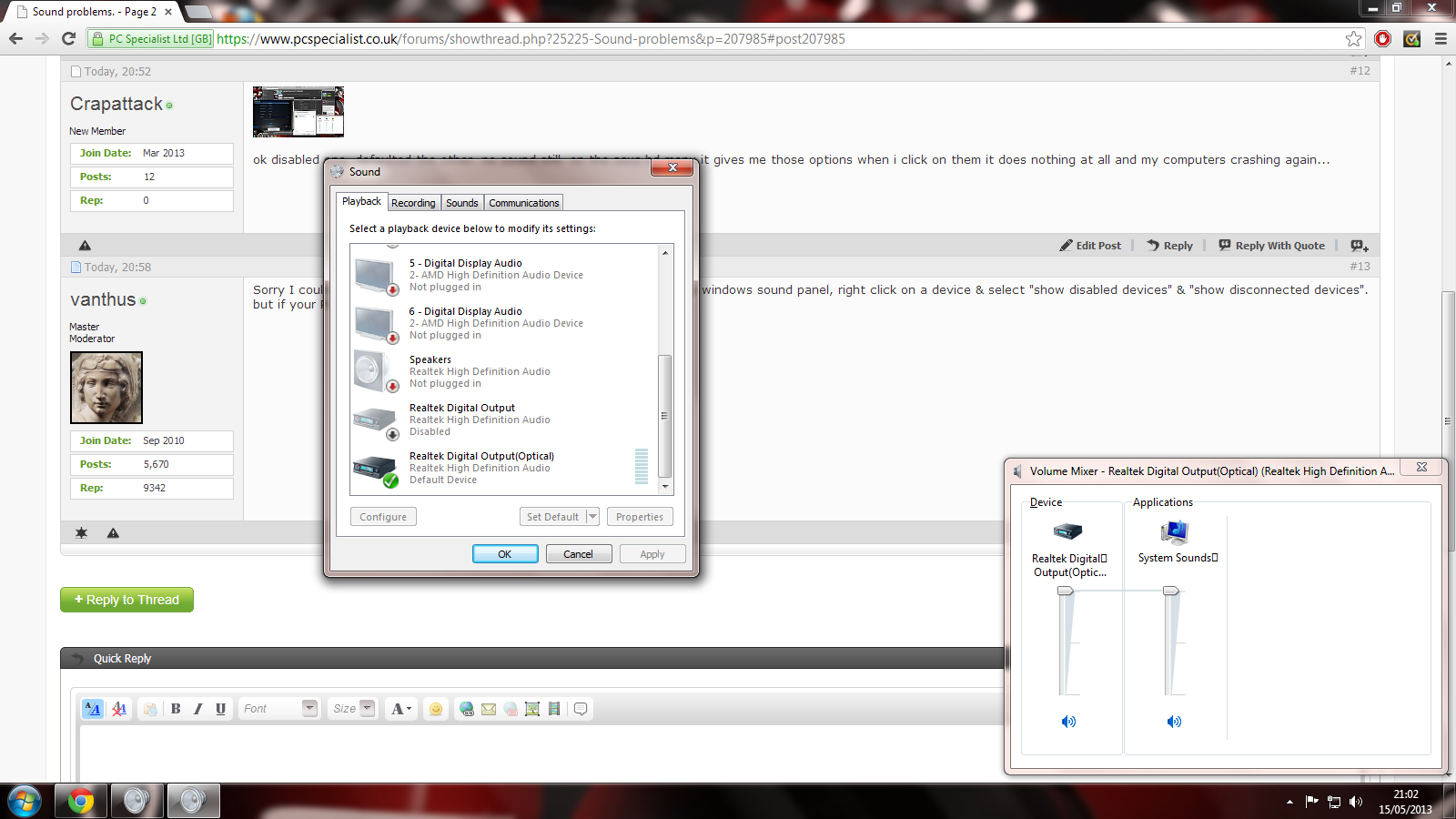Switch to the Sounds tab
This screenshot has width=1456, height=819.
pyautogui.click(x=462, y=203)
